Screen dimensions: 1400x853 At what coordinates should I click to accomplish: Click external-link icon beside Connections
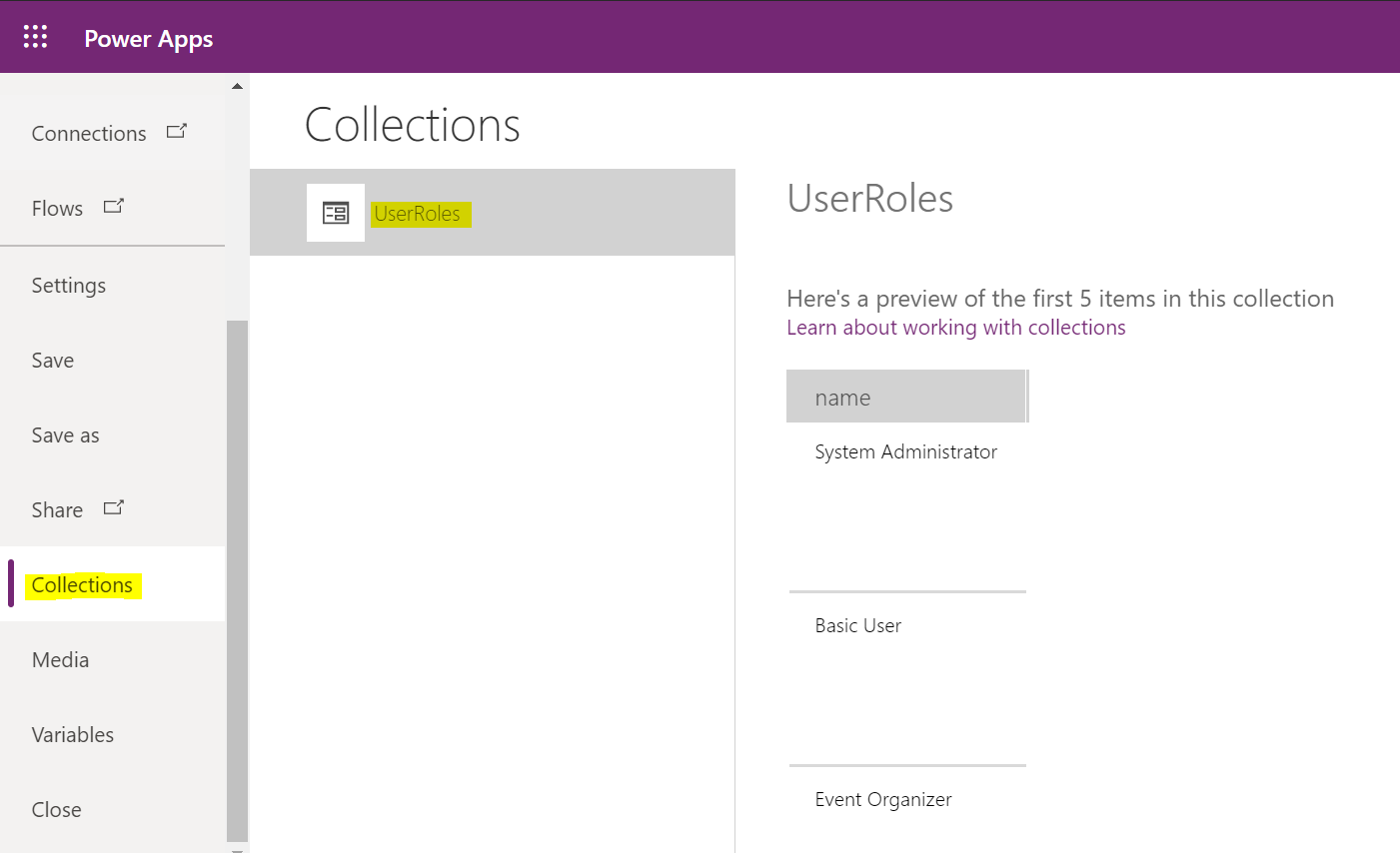176,131
